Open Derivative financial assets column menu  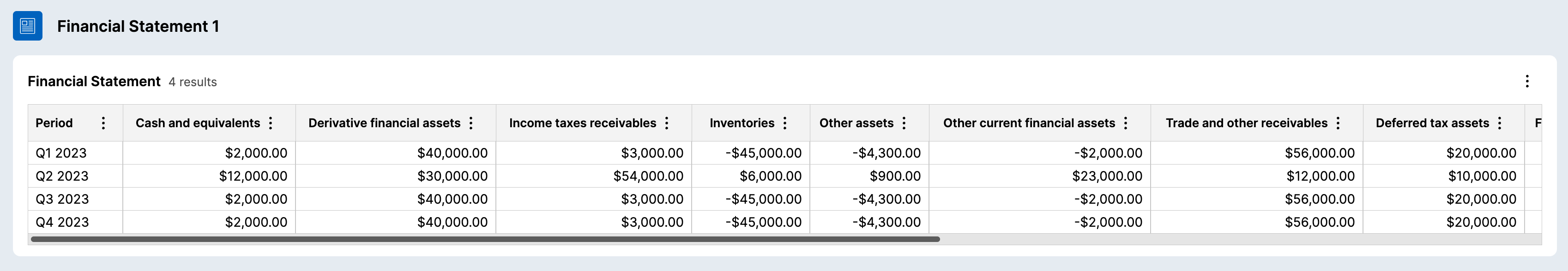pos(471,124)
